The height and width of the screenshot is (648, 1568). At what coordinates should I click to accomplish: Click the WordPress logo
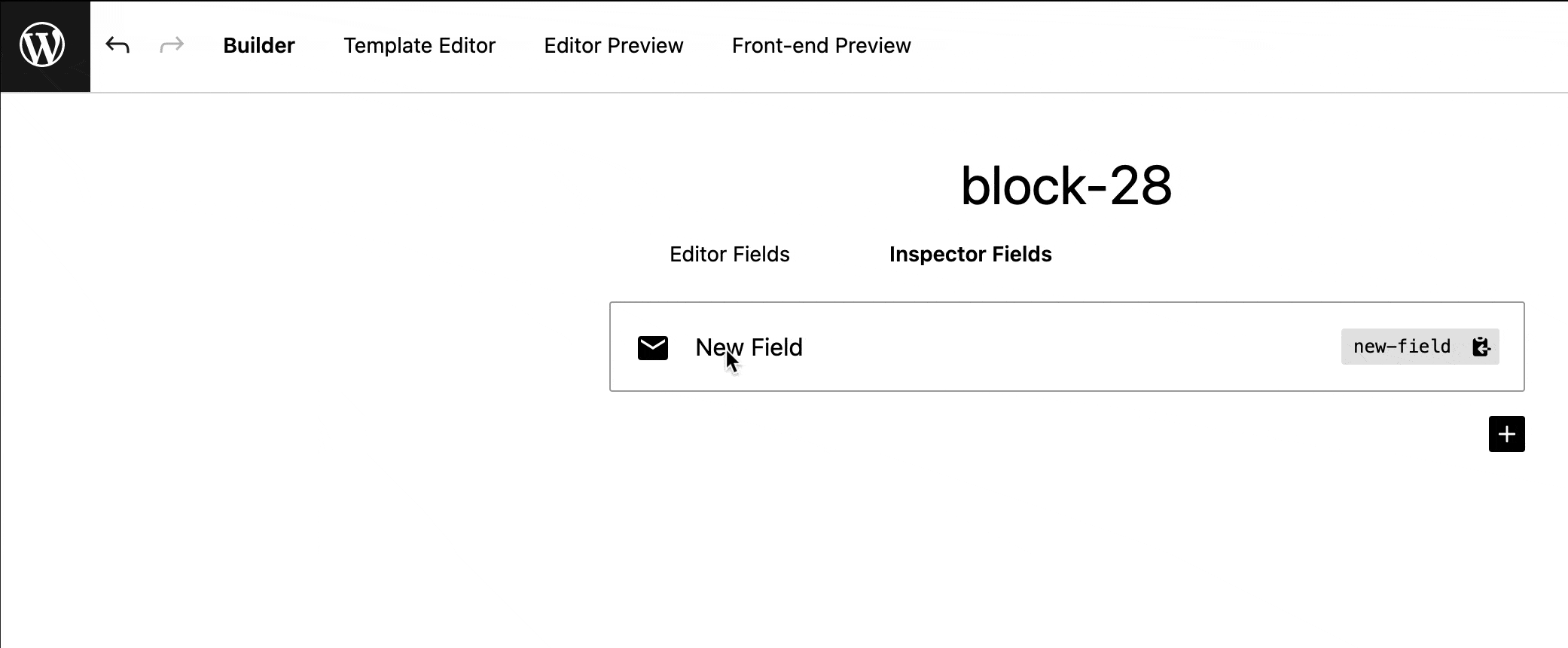click(x=44, y=44)
